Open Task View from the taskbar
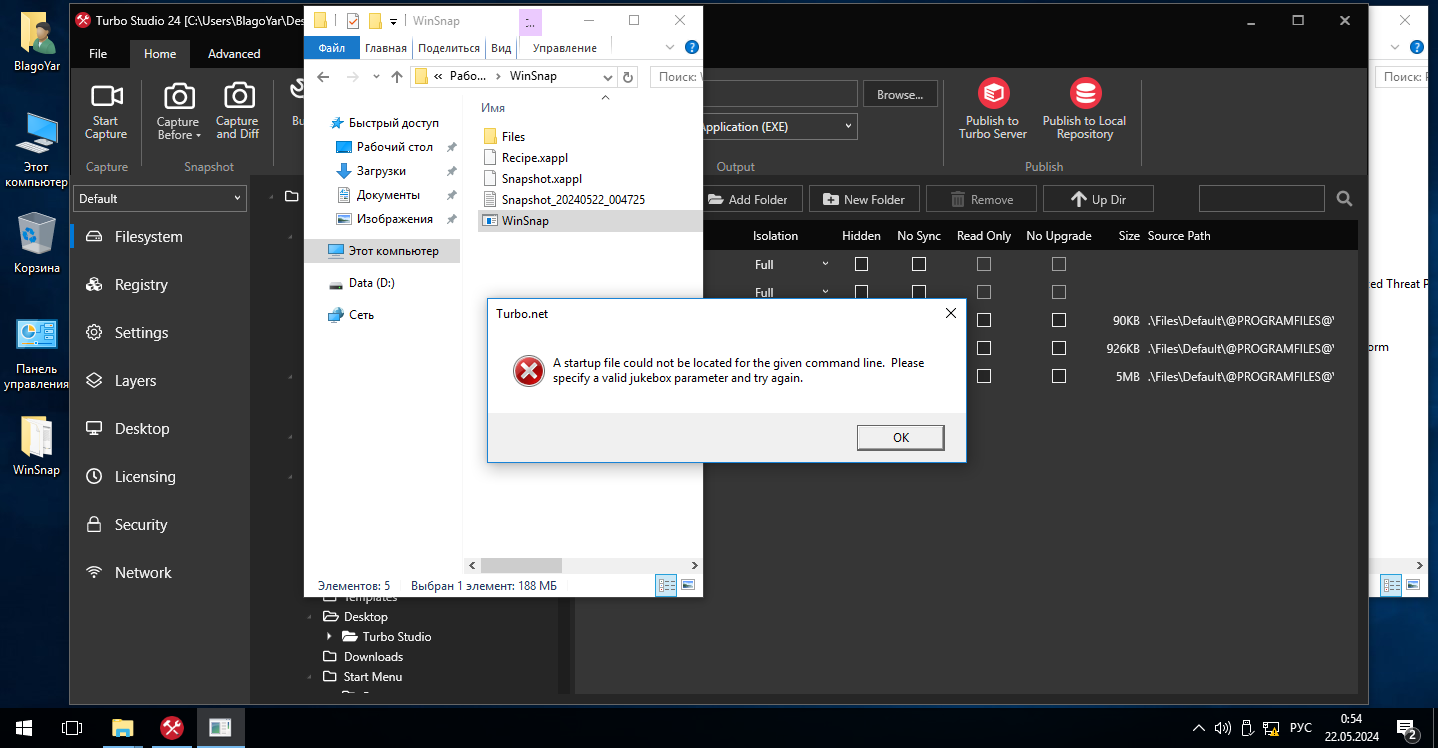Image resolution: width=1438 pixels, height=748 pixels. [72, 727]
